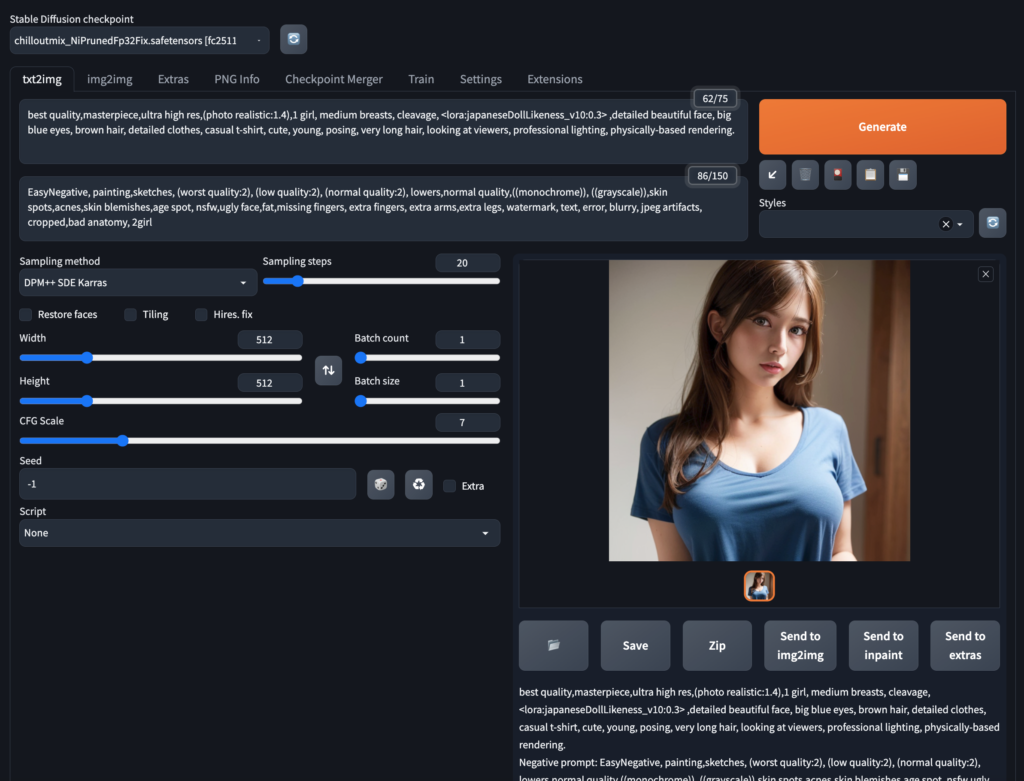Open the PNG Info tab
1024x781 pixels.
[x=237, y=79]
